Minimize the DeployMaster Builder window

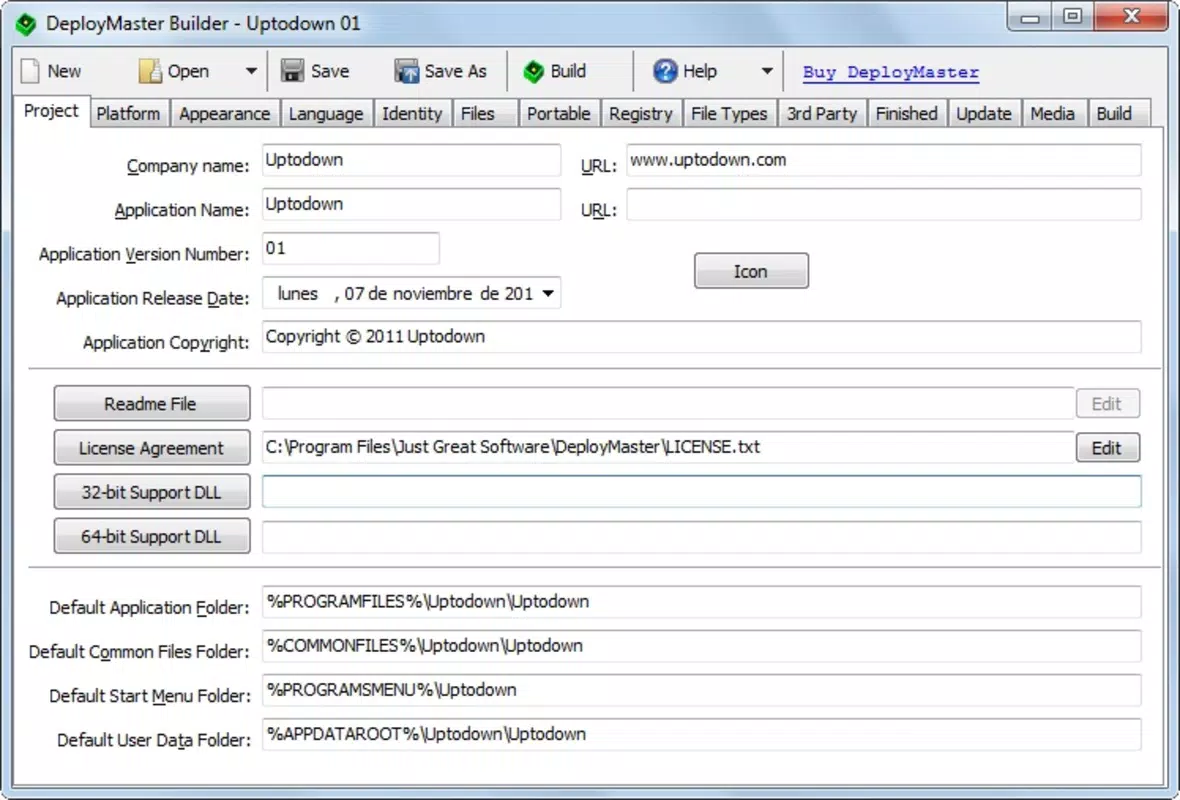click(x=1029, y=17)
